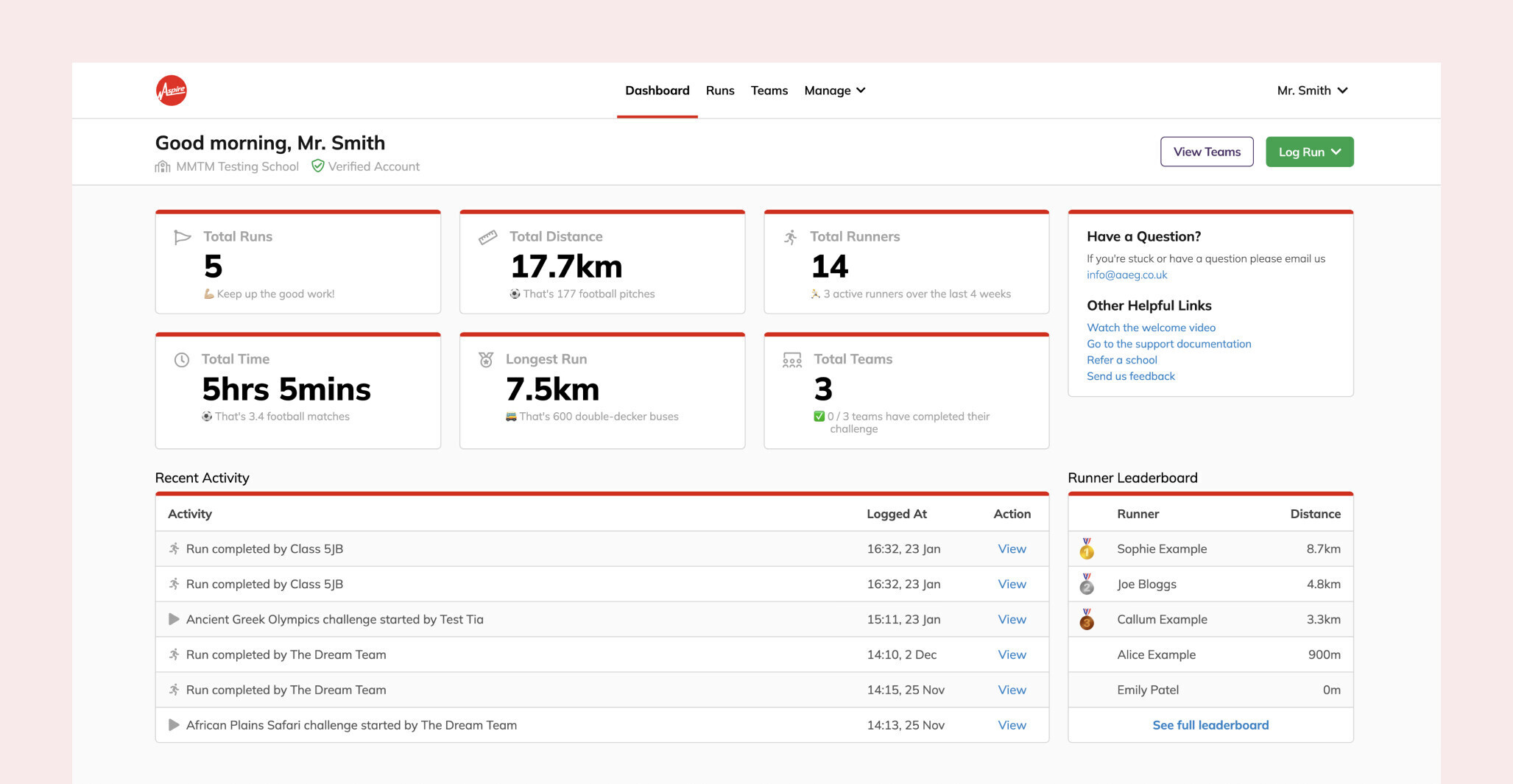The width and height of the screenshot is (1513, 784).
Task: Click the ruler icon on Total Distance card
Action: (x=486, y=237)
